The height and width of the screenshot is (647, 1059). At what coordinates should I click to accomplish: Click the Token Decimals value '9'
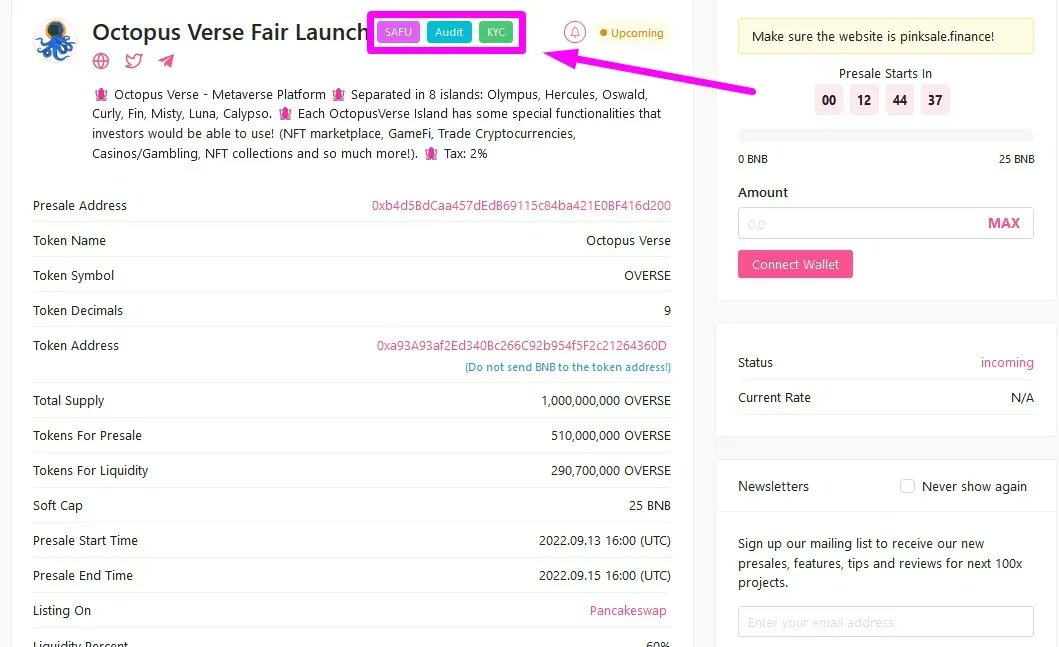click(667, 311)
